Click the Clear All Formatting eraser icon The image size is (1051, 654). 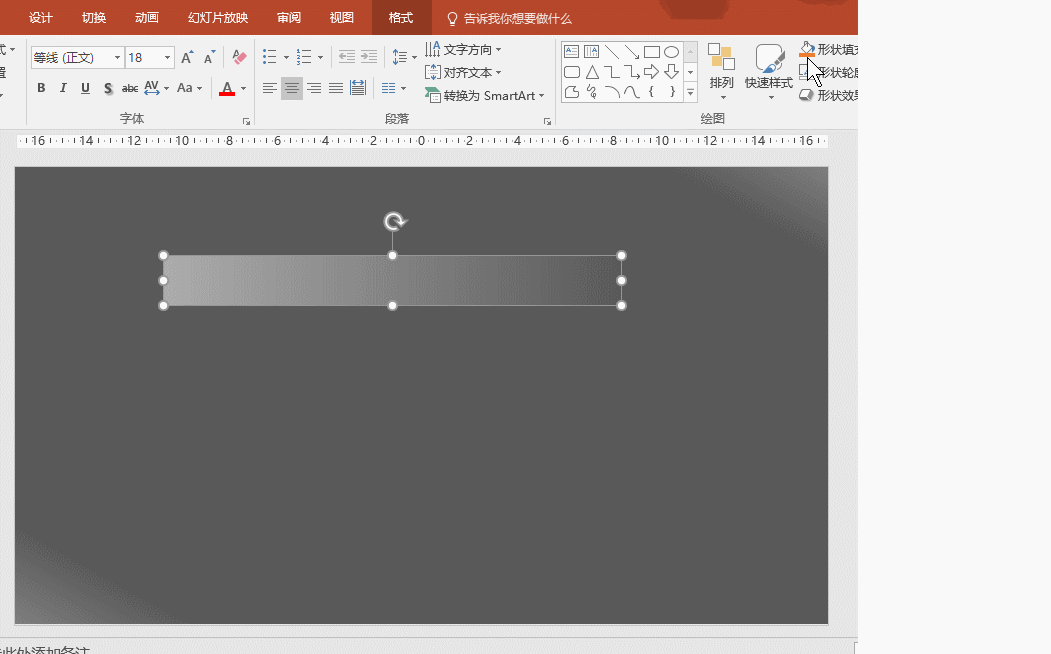point(239,58)
